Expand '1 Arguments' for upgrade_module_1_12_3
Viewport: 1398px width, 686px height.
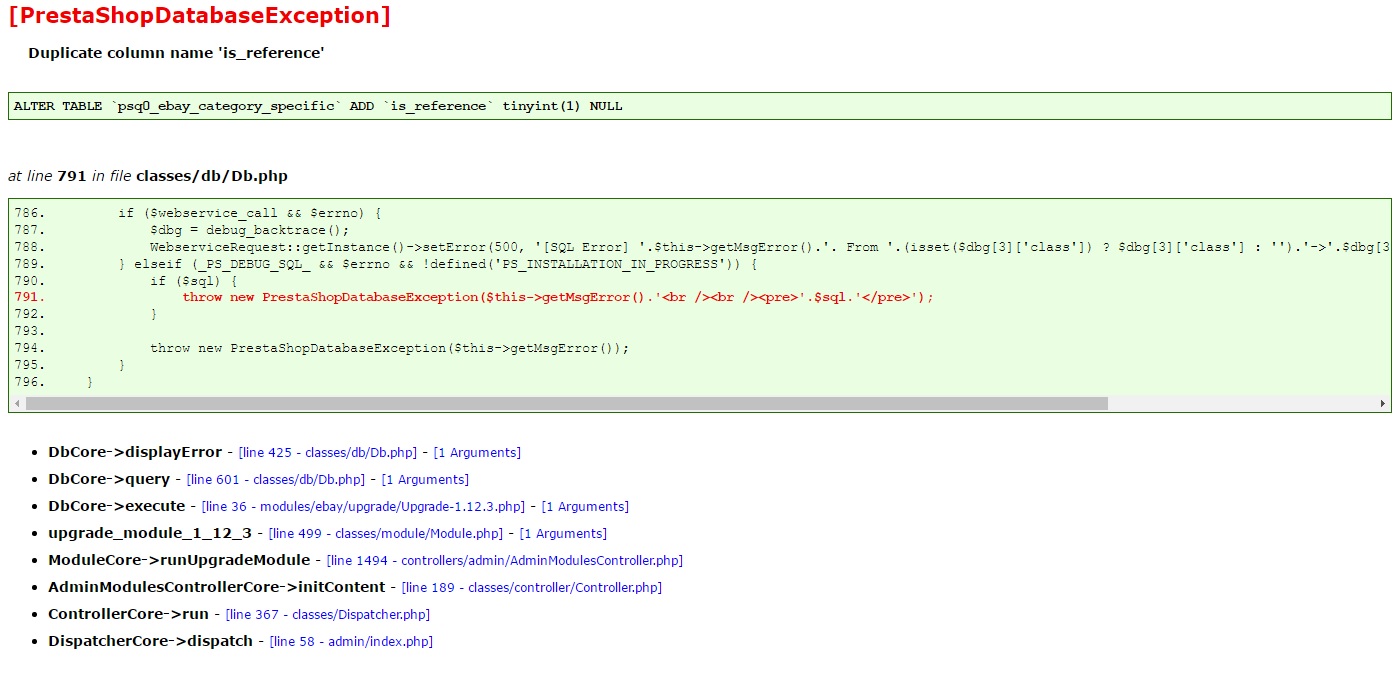click(563, 534)
